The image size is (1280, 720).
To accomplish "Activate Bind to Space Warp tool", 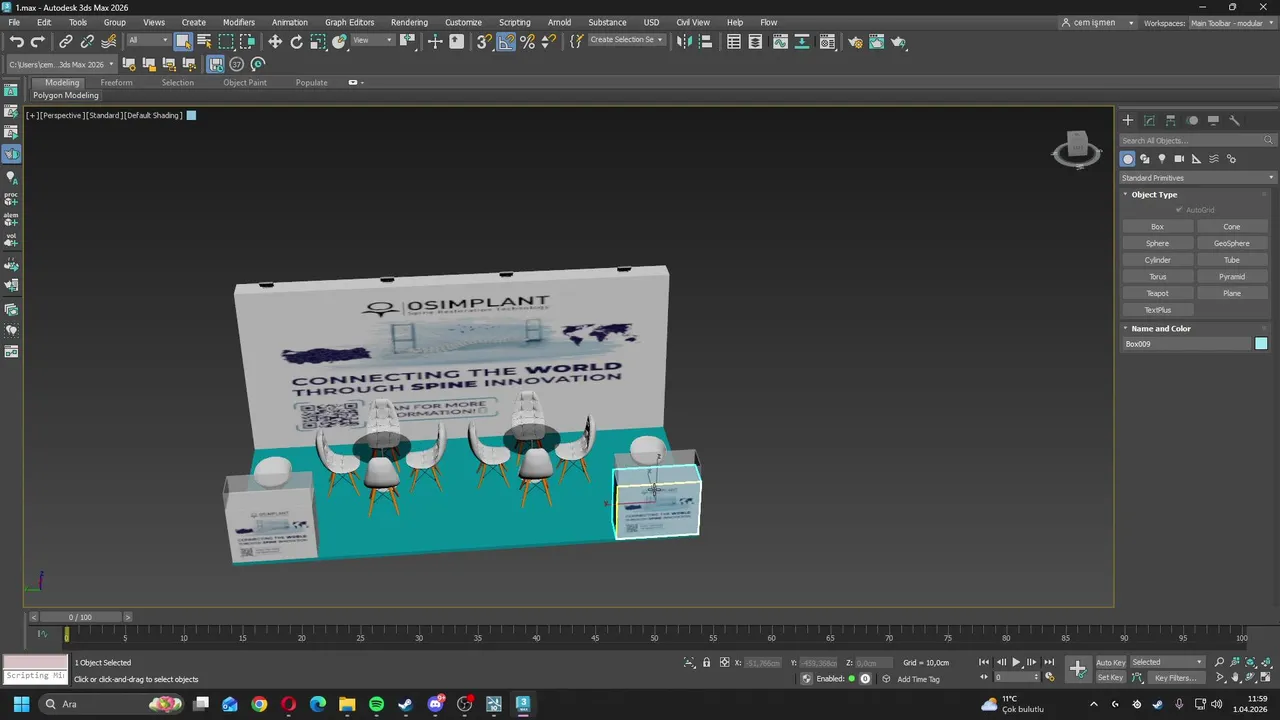I will pos(108,41).
